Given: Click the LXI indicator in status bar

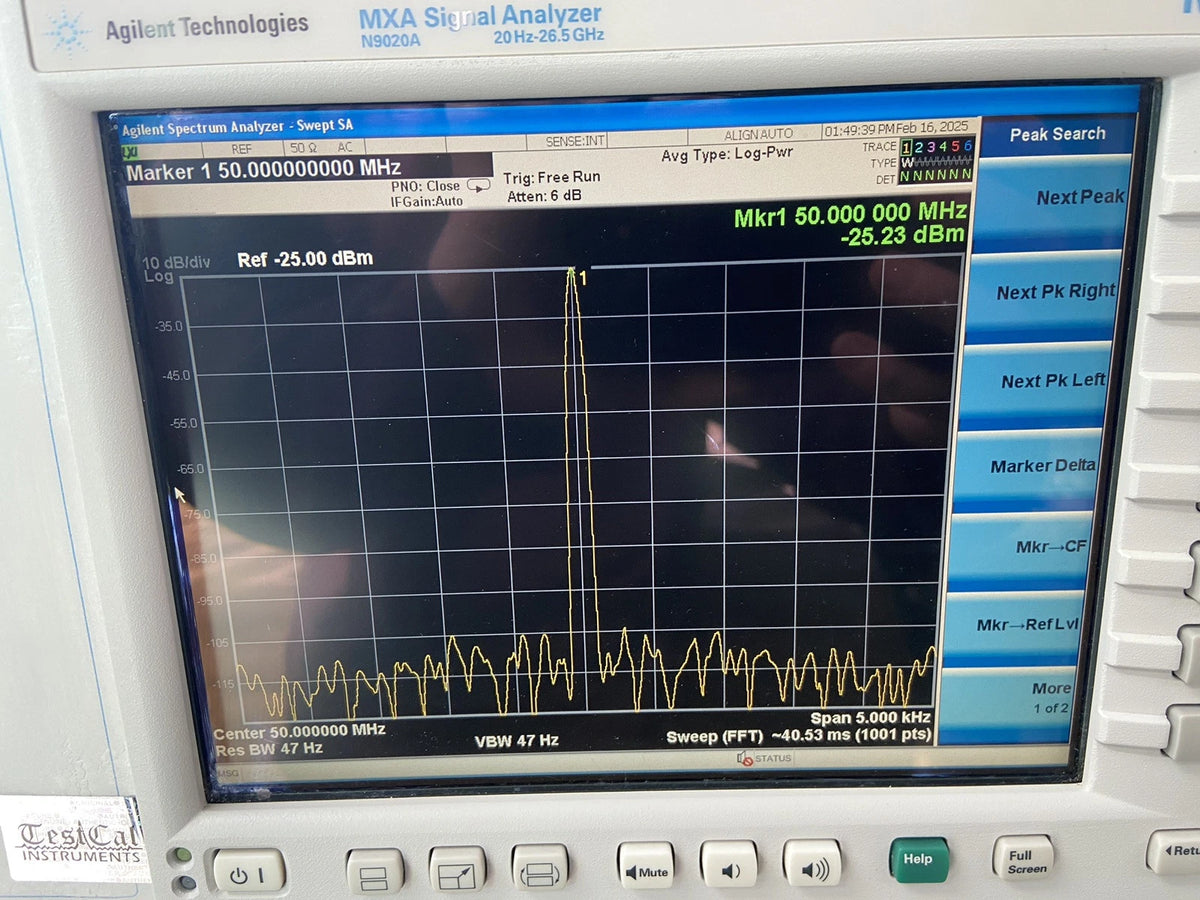Looking at the screenshot, I should click(130, 152).
